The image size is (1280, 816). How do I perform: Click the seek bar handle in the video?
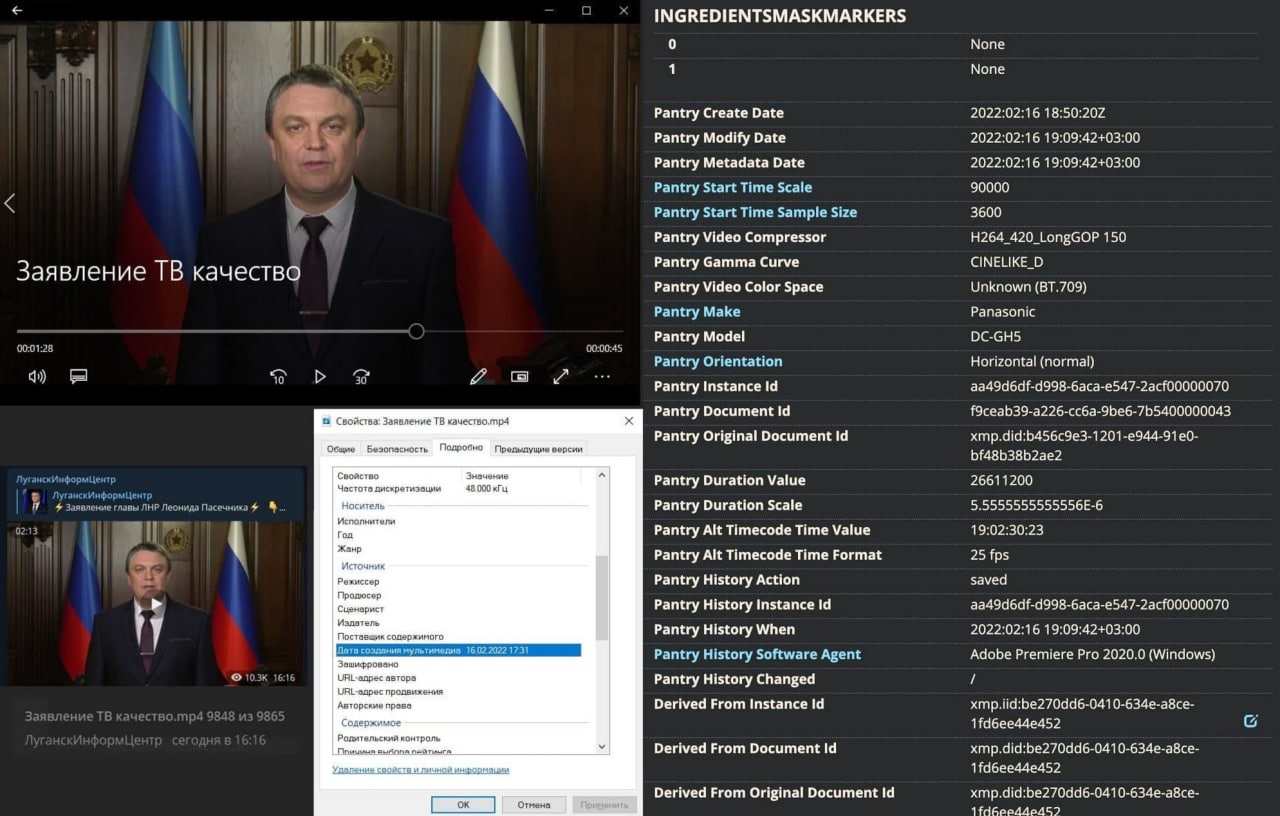click(x=416, y=331)
